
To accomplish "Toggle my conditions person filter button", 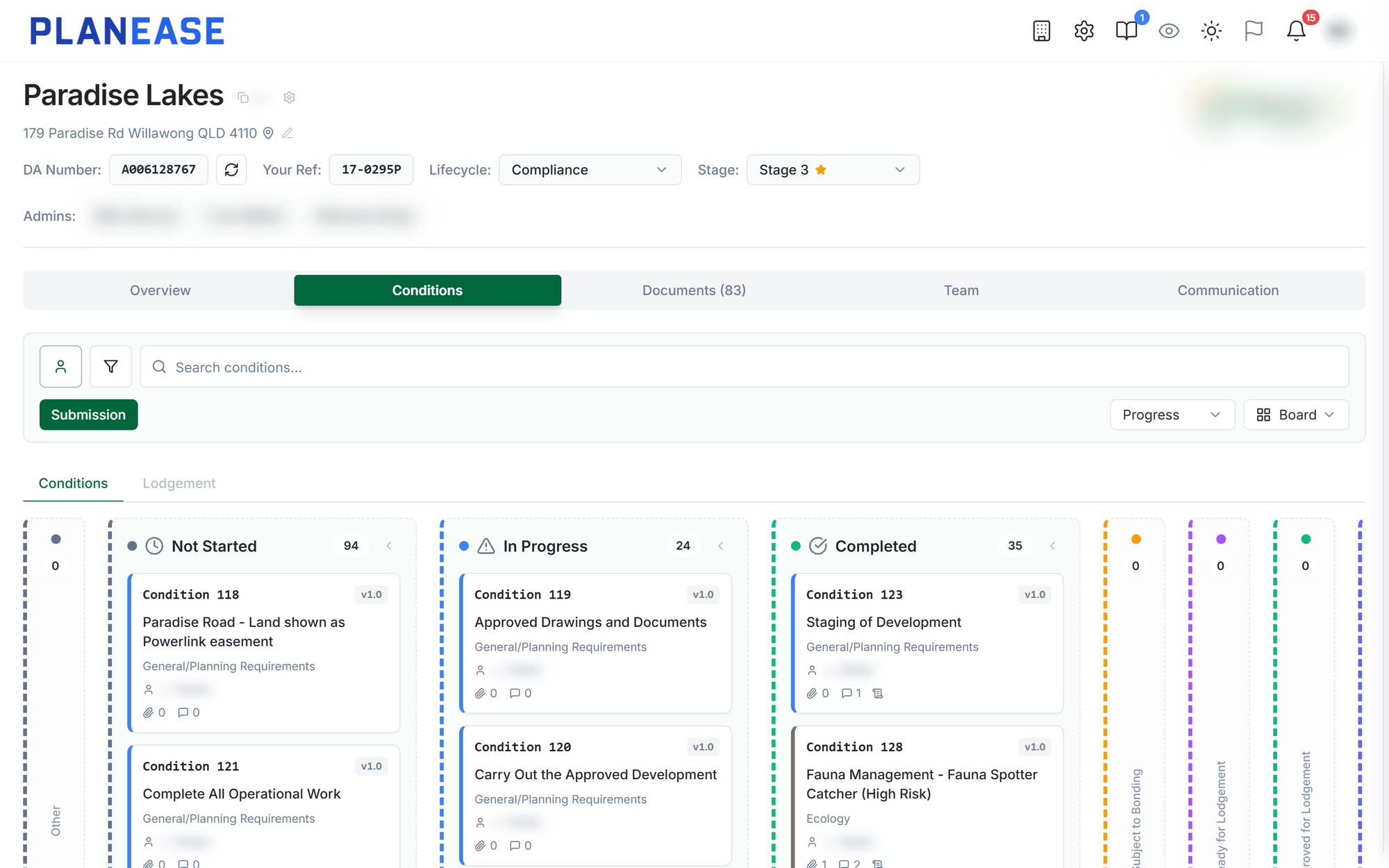I will coord(60,366).
